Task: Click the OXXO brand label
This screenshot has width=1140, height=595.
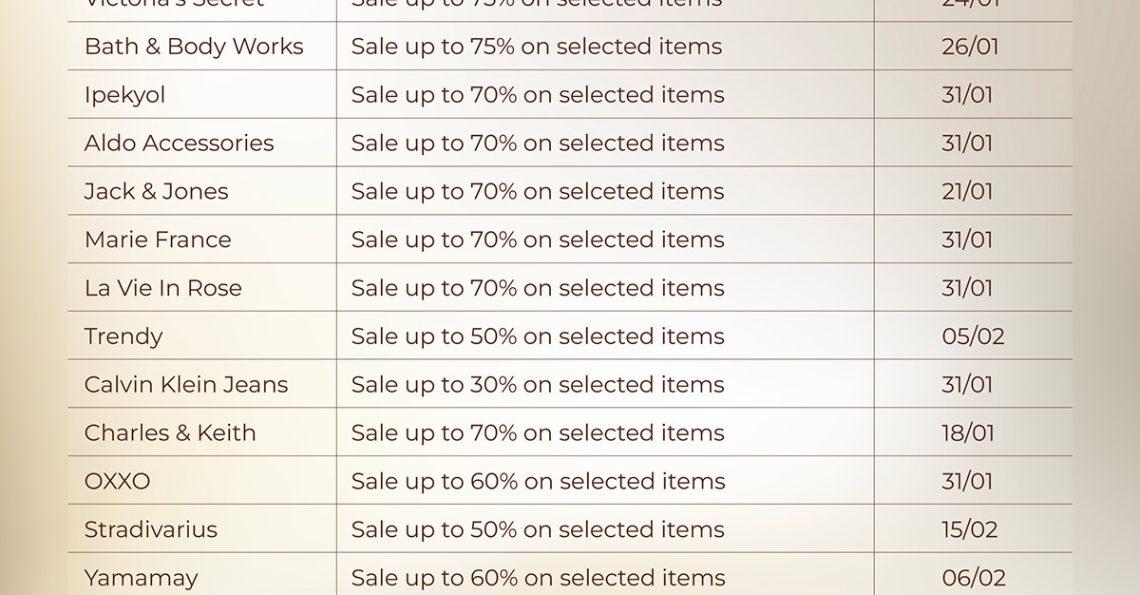Action: click(117, 481)
